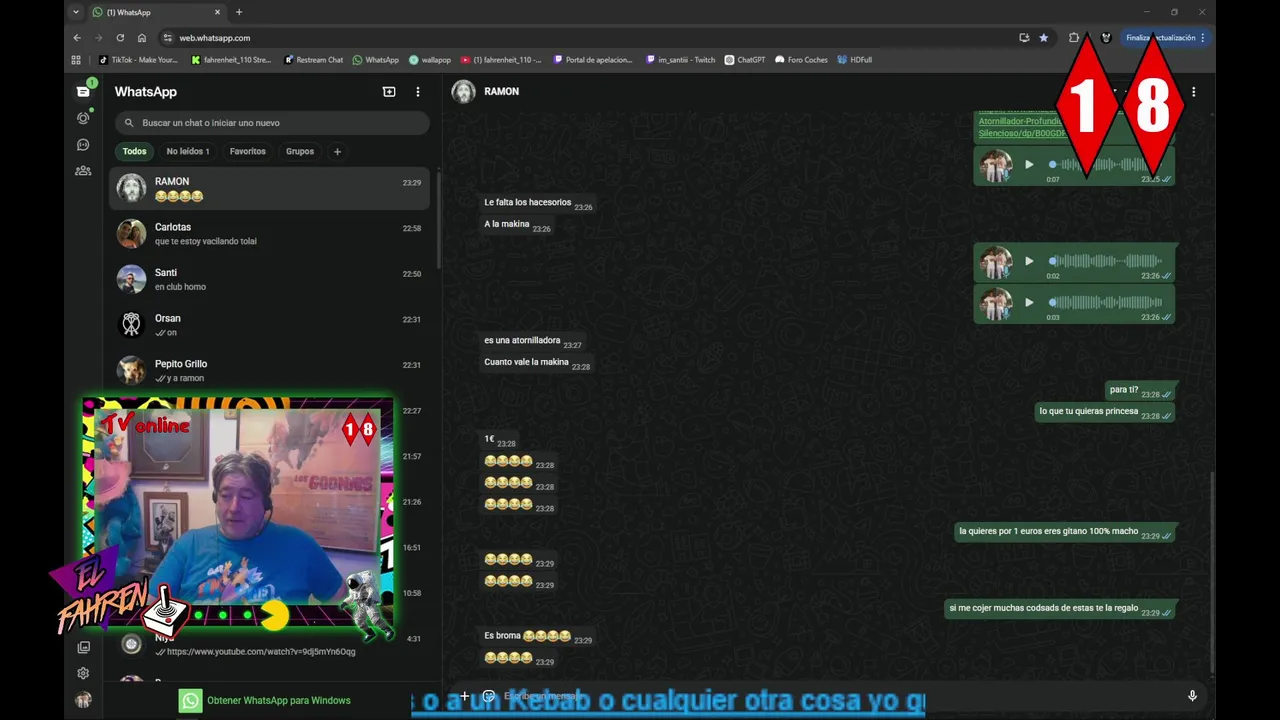Image resolution: width=1280 pixels, height=720 pixels.
Task: Open the Portal de apelacion bookmark
Action: 593,60
